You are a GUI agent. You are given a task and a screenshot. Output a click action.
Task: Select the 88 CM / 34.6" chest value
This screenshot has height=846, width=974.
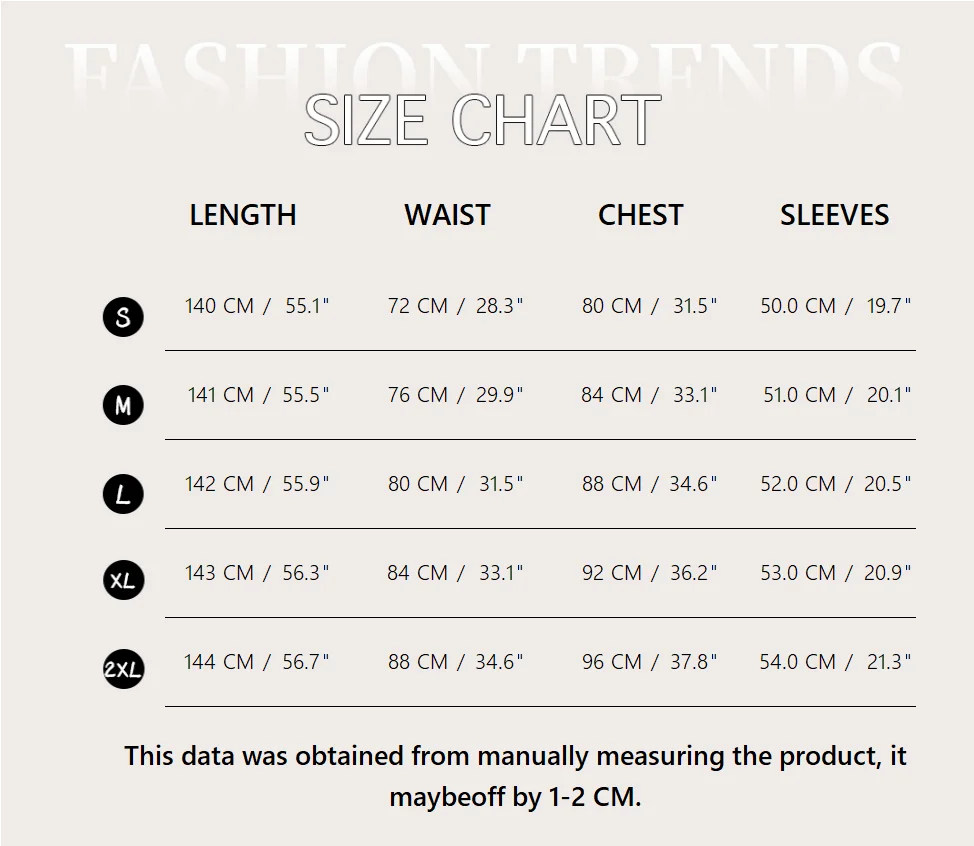pos(650,484)
